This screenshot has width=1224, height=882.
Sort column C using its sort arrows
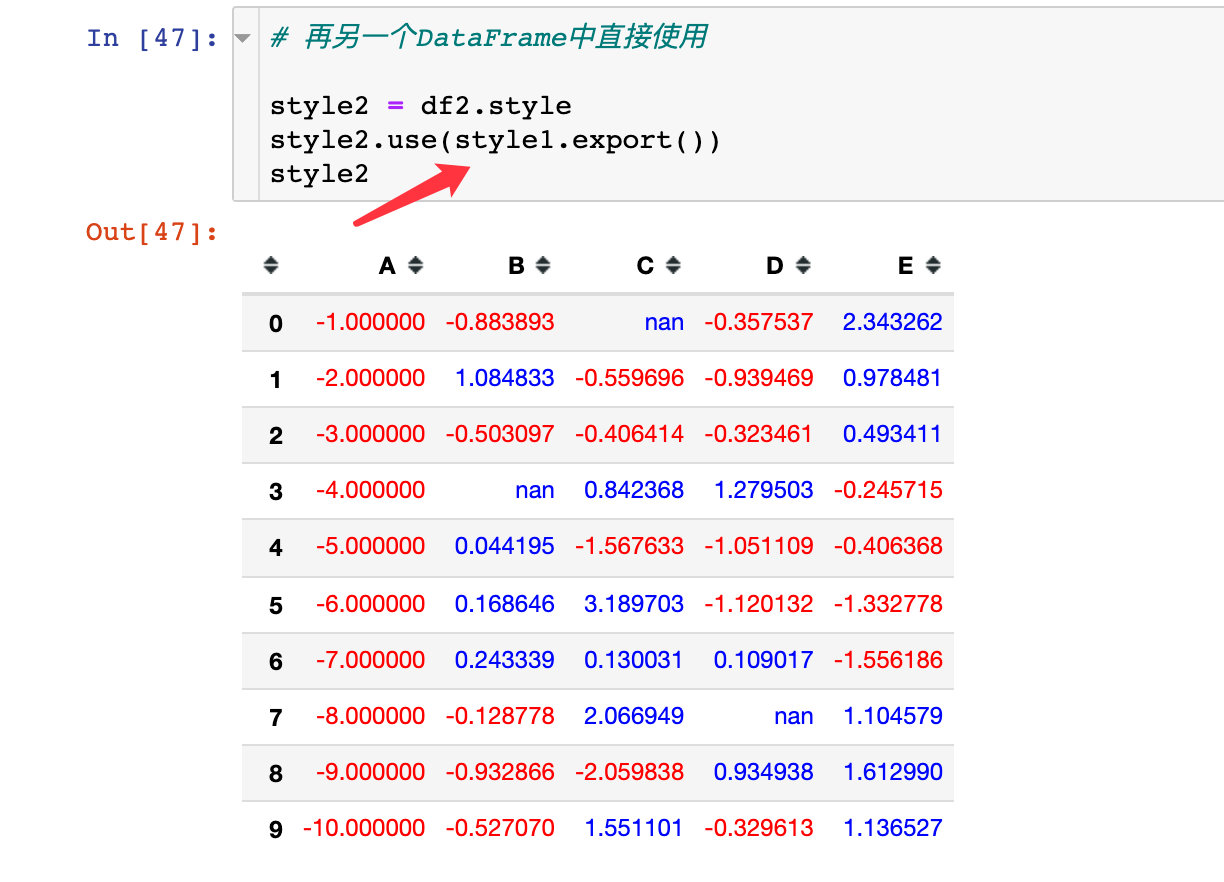point(673,266)
